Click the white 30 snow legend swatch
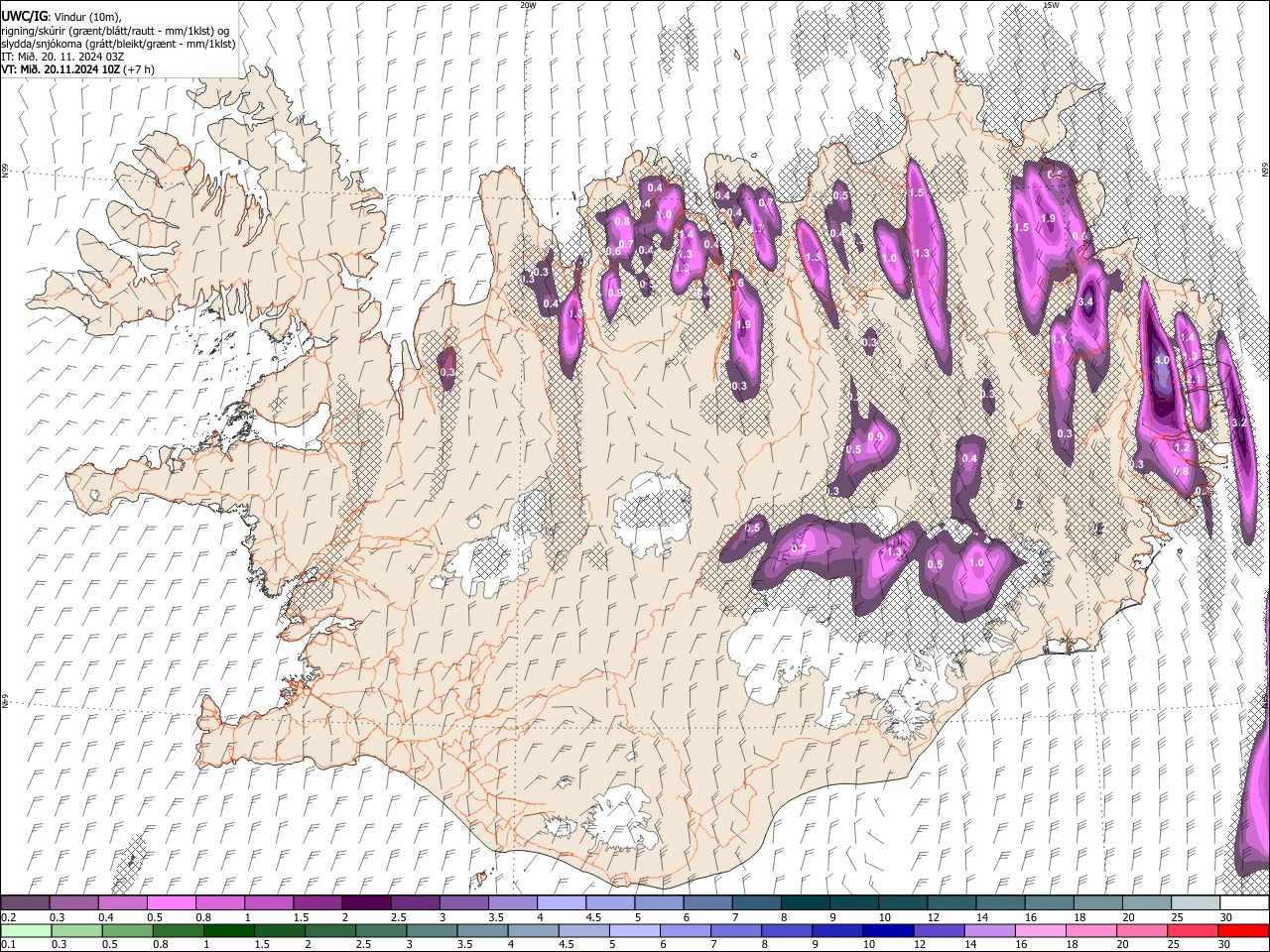1270x952 pixels. (x=1244, y=903)
